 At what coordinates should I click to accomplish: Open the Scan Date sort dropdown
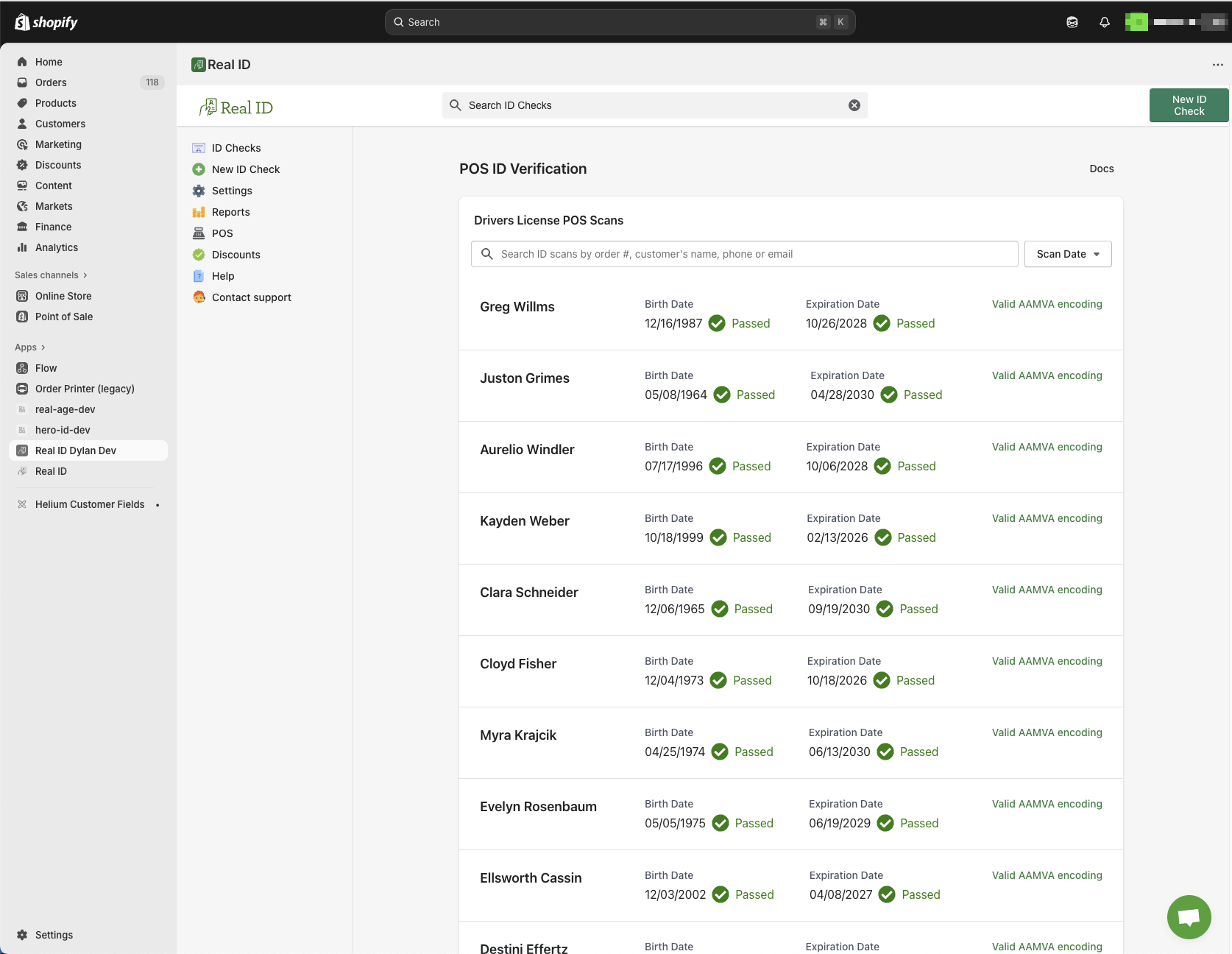coord(1067,254)
